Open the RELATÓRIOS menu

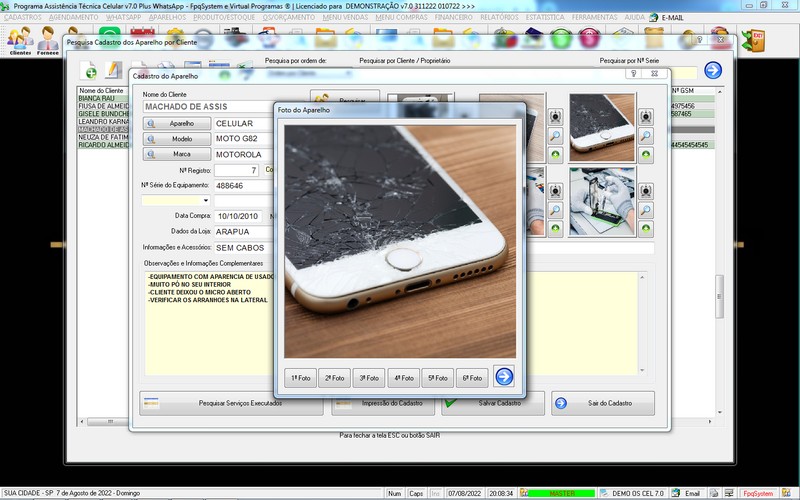pyautogui.click(x=499, y=18)
